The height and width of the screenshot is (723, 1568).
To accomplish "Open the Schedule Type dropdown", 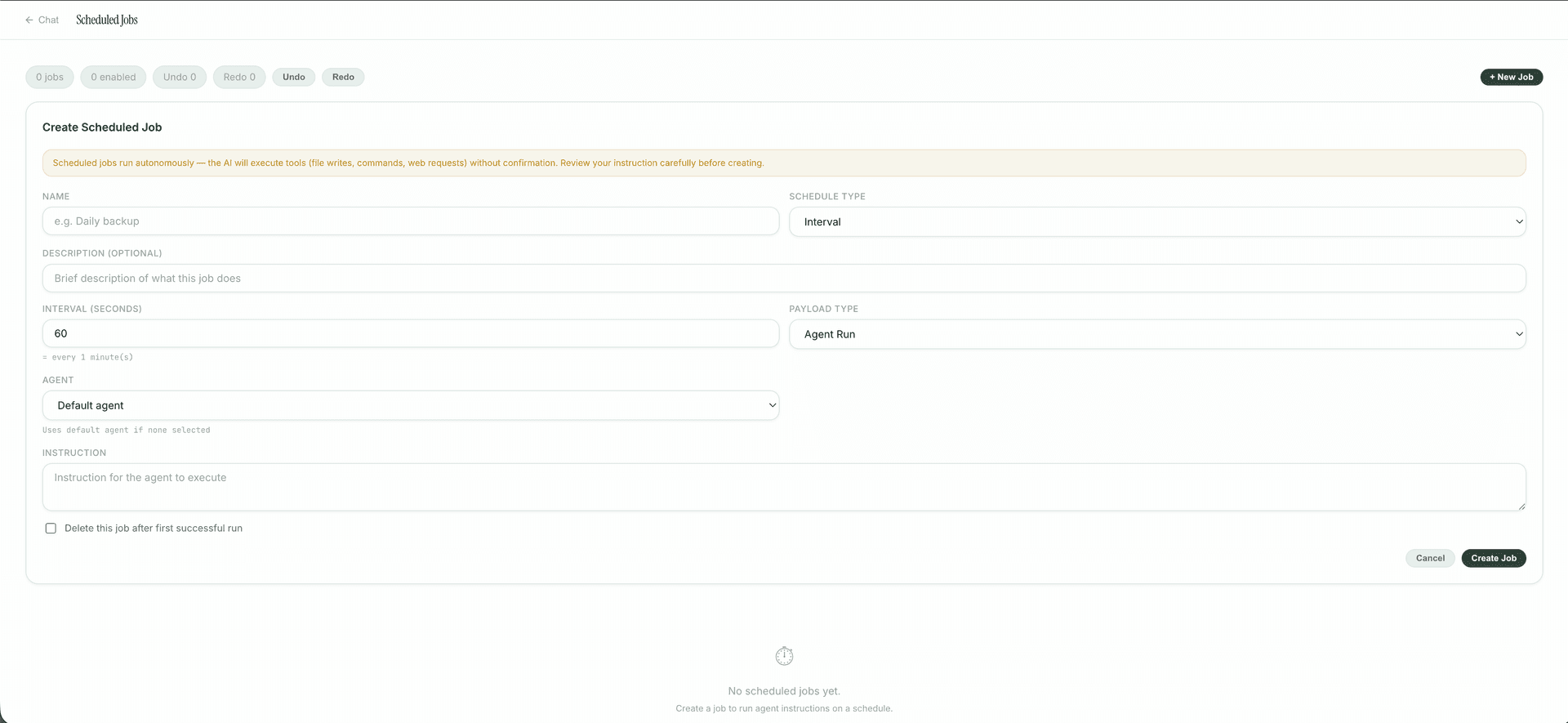I will click(x=1156, y=222).
